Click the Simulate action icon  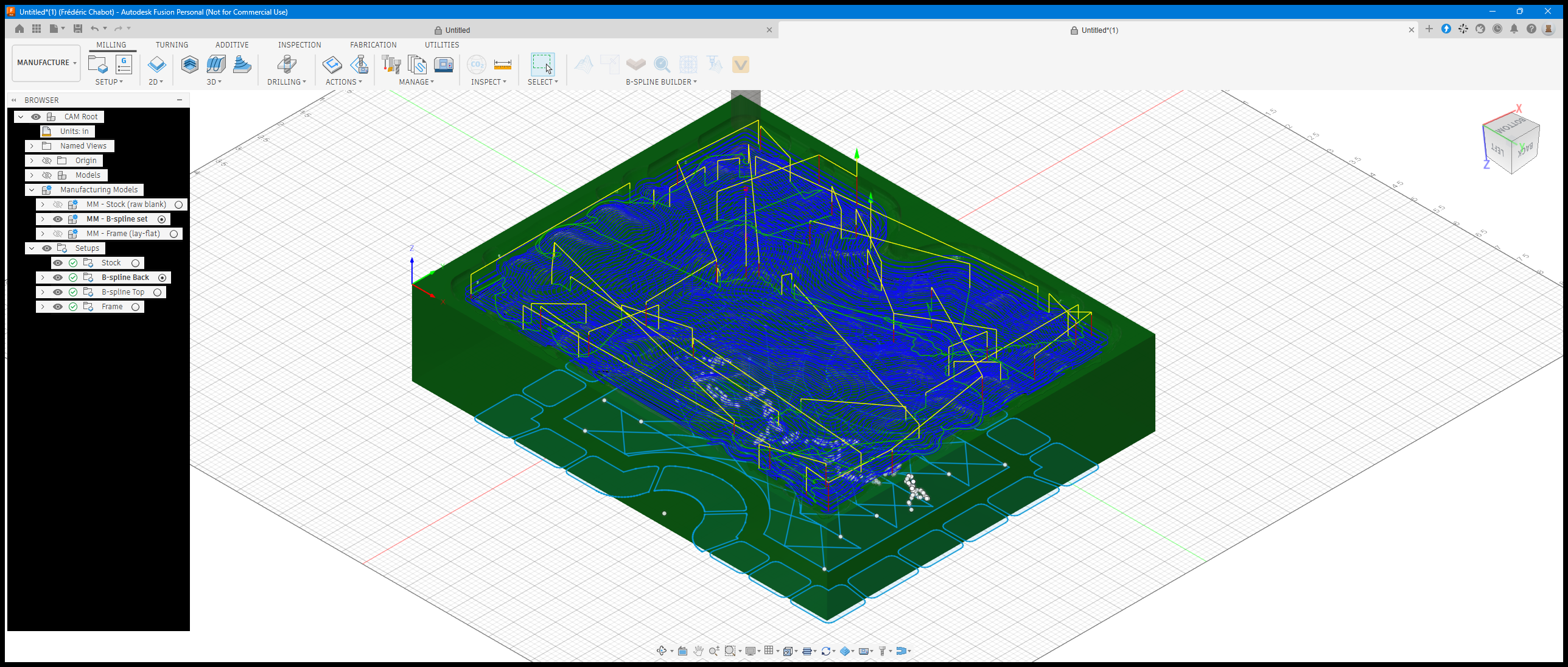click(332, 64)
